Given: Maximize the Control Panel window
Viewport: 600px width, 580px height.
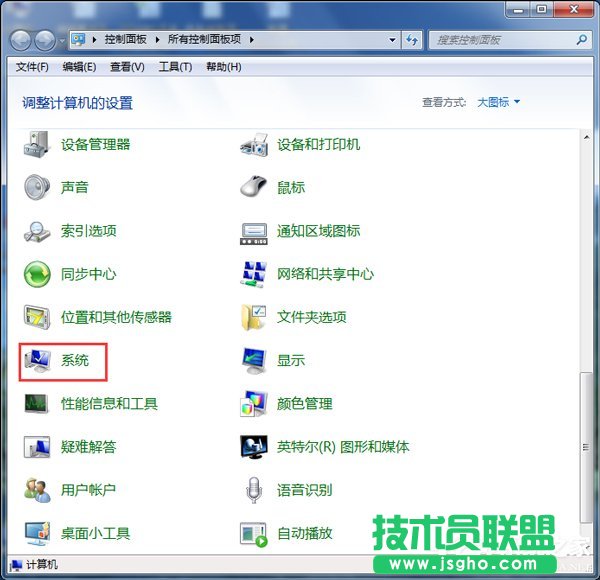Looking at the screenshot, I should (541, 9).
